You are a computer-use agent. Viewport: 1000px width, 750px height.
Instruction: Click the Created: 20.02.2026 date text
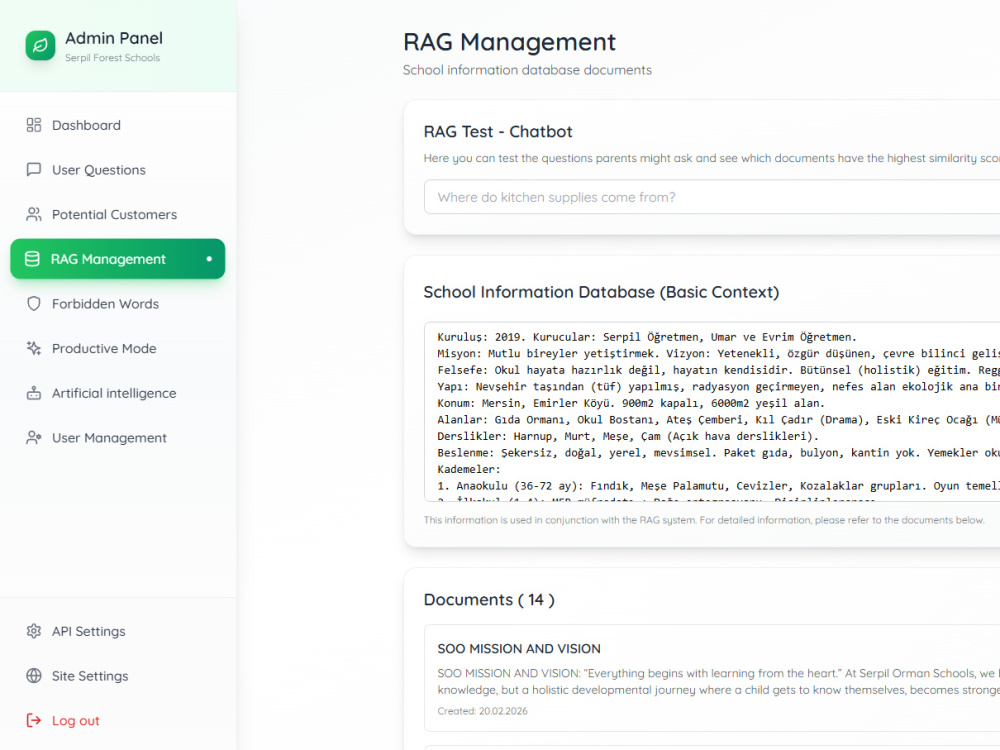pyautogui.click(x=482, y=711)
